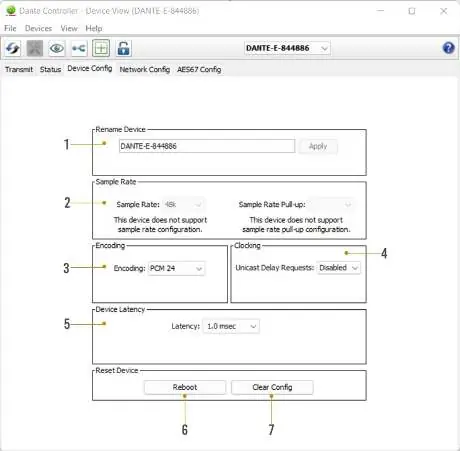Click the green plus toolbar icon
Image resolution: width=460 pixels, height=451 pixels.
(101, 49)
